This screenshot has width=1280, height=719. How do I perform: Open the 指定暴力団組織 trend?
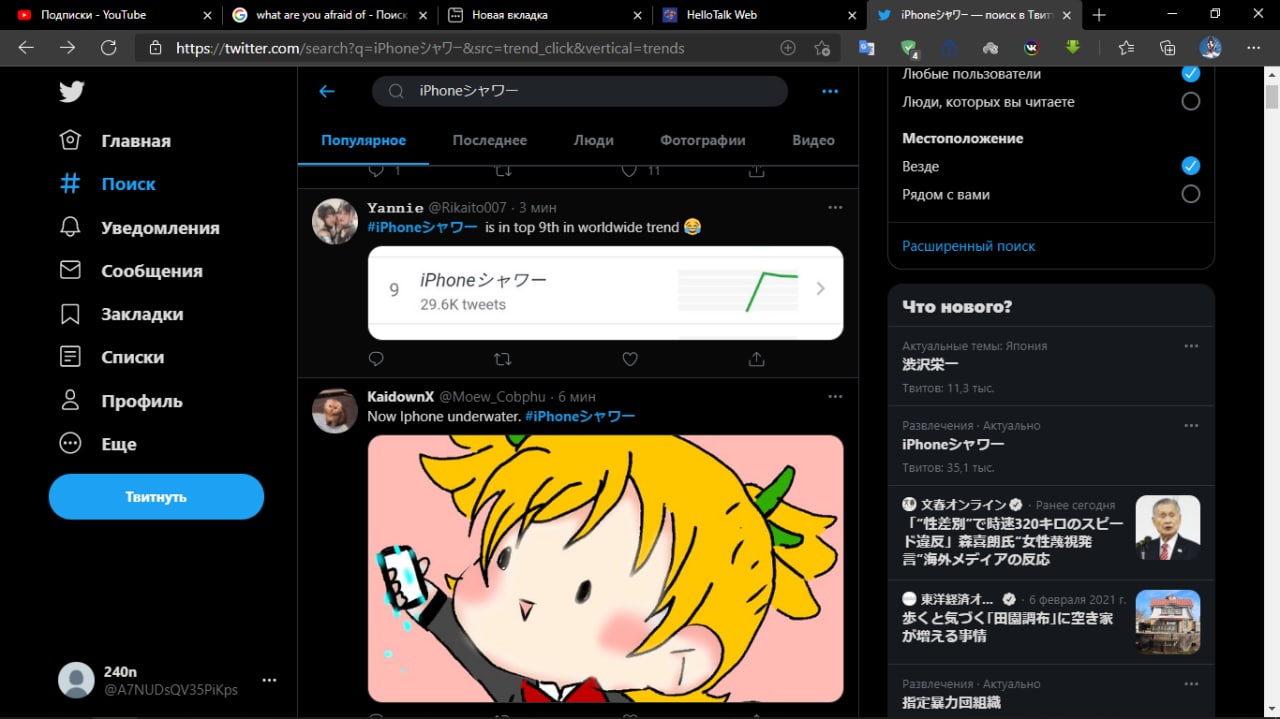click(x=953, y=703)
